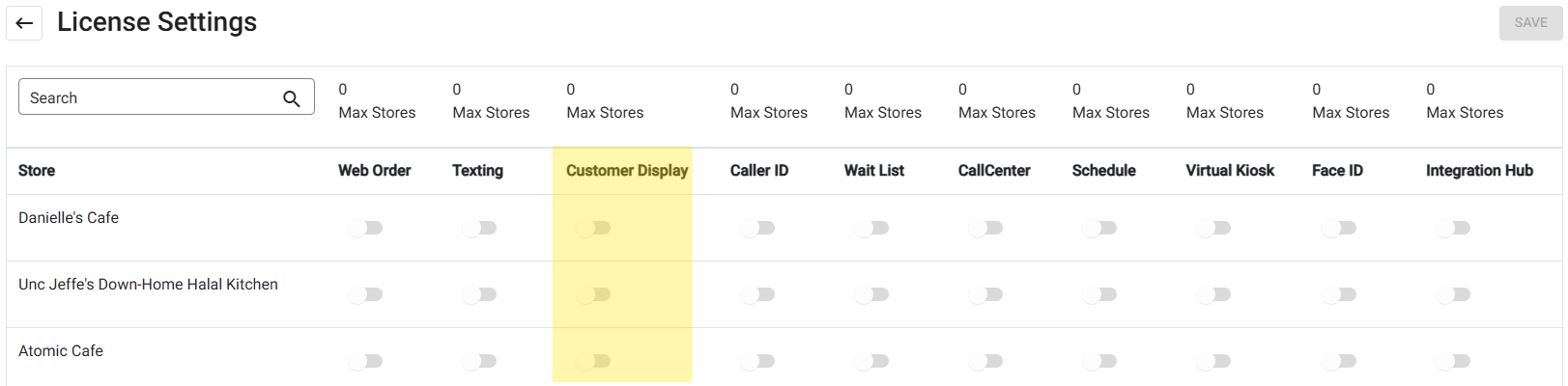Select Unc Jeffe's Down-Home Halal Kitchen store
Viewport: 1568px width, 386px height.
(148, 285)
